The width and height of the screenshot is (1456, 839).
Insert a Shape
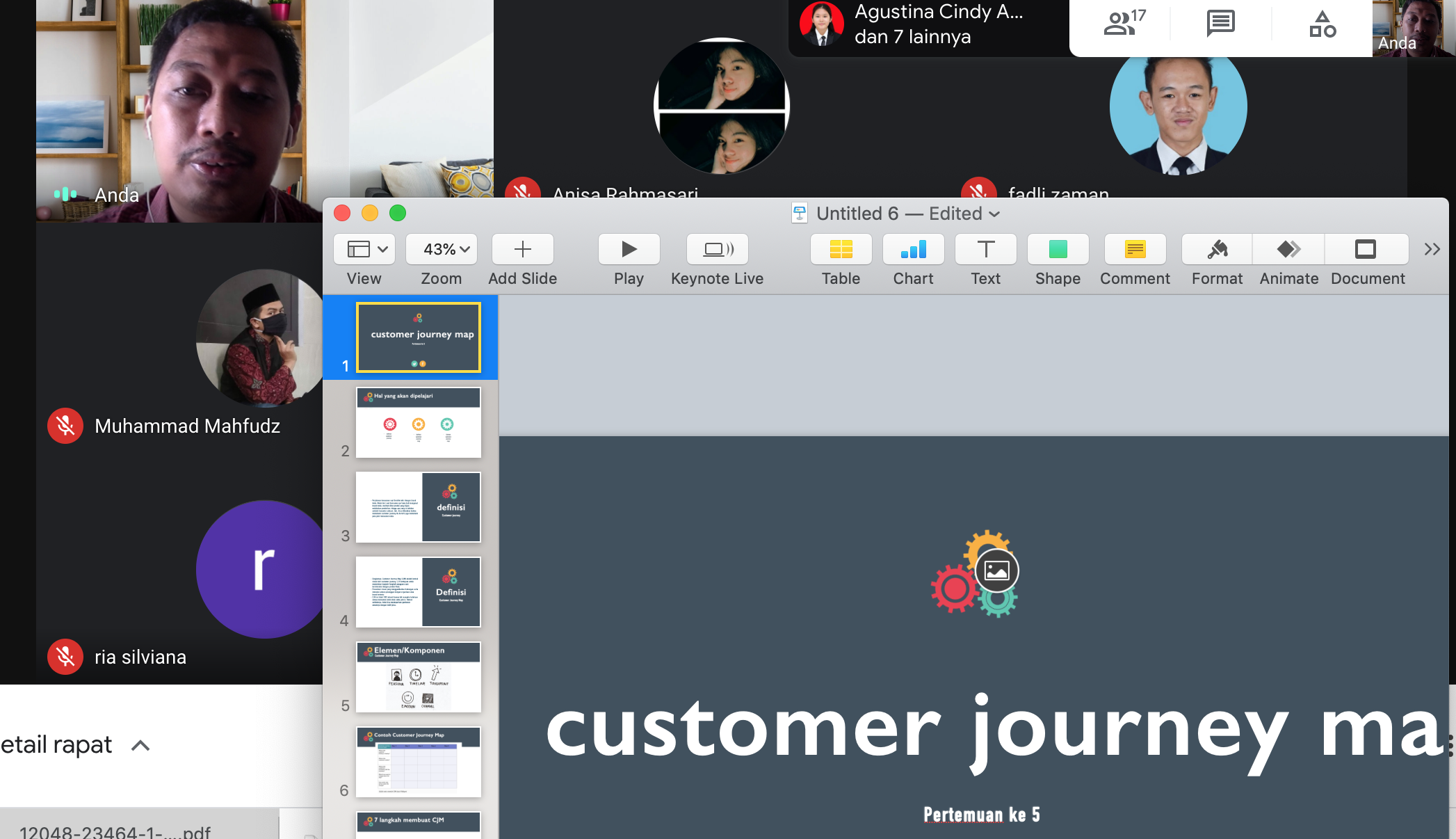[1058, 249]
